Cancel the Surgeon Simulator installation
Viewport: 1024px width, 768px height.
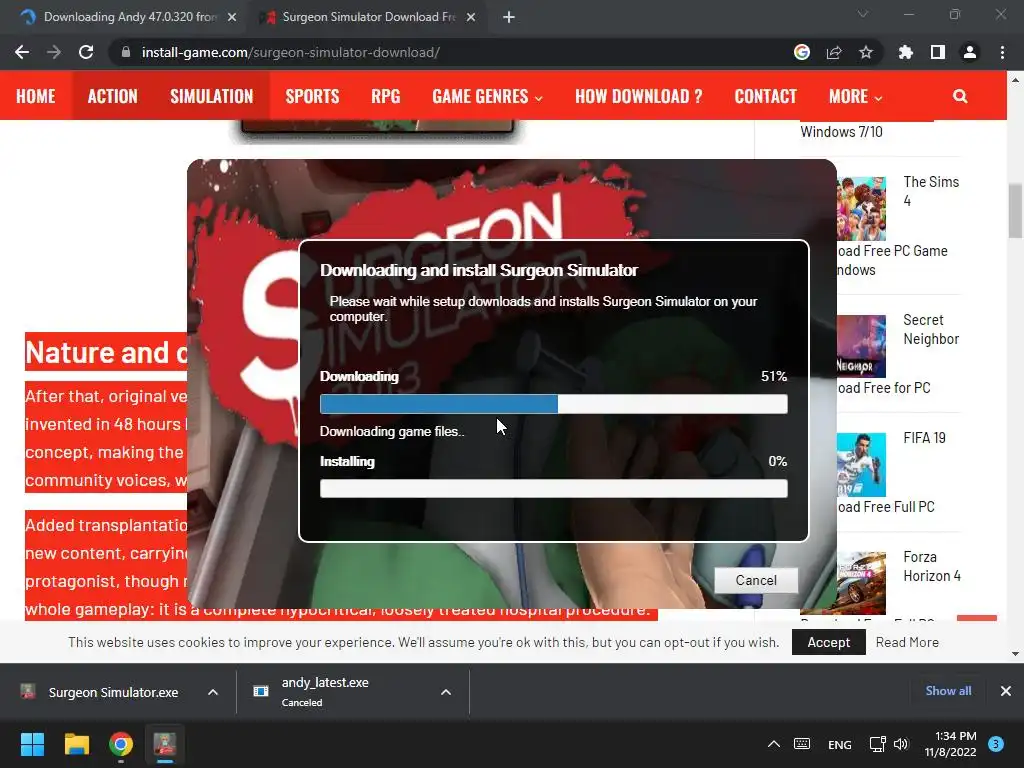click(x=756, y=581)
